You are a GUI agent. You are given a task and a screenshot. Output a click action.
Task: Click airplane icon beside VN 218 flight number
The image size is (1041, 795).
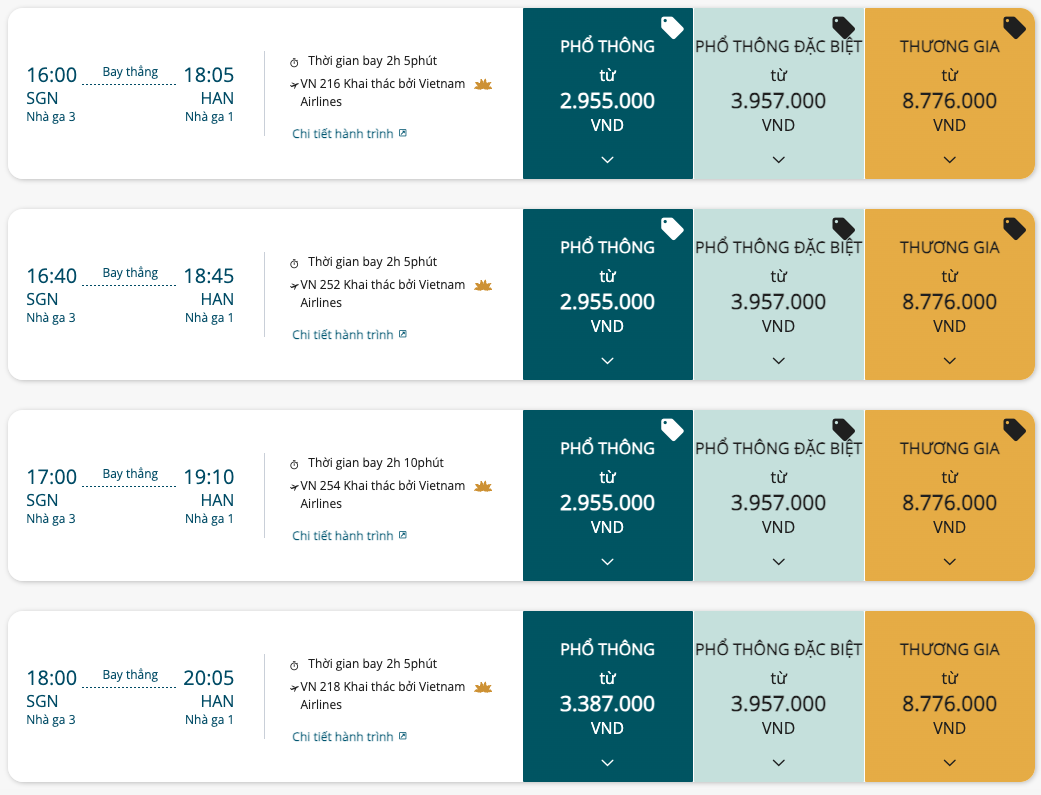tap(294, 688)
